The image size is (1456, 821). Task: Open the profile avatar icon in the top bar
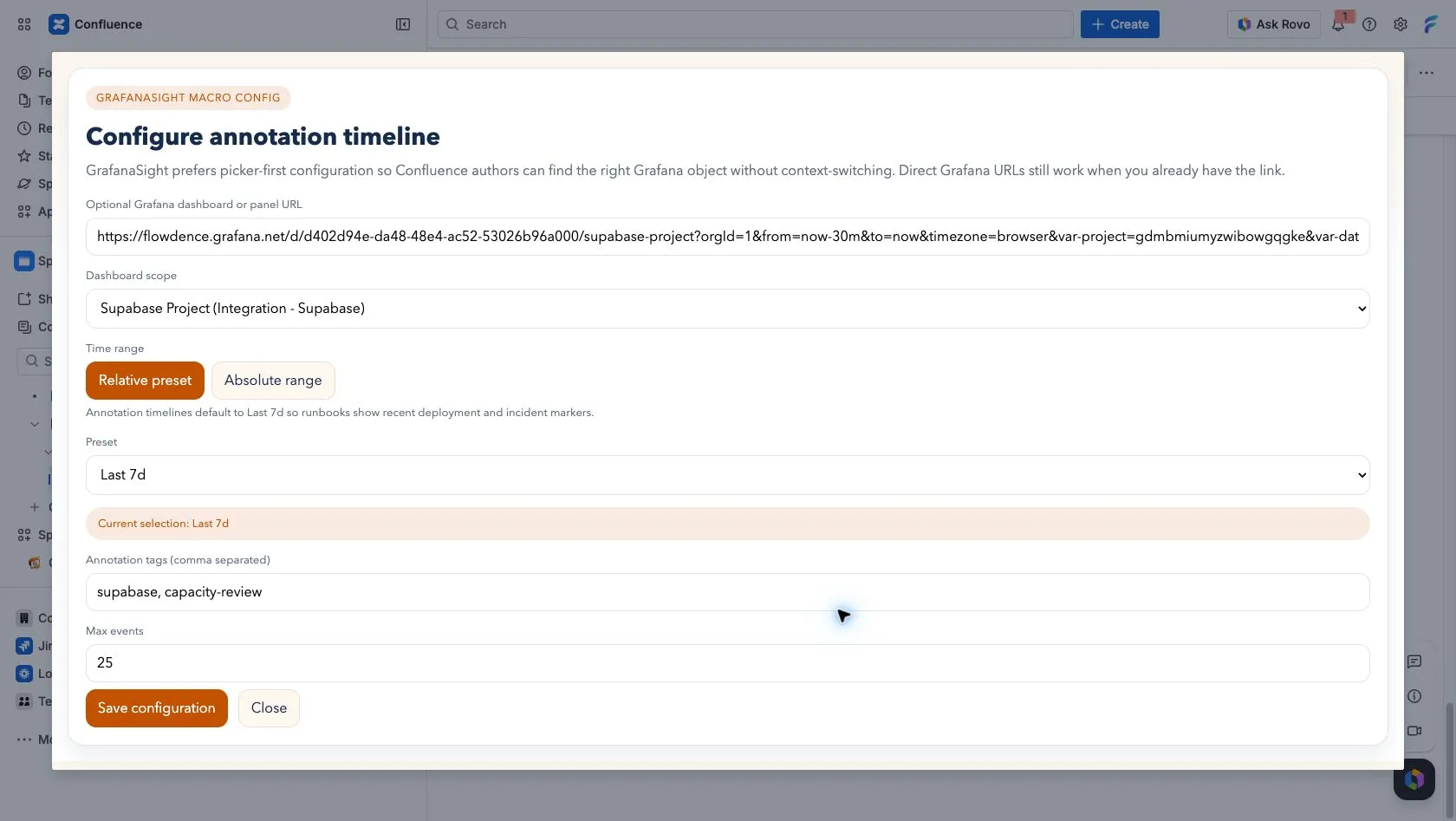(1431, 24)
